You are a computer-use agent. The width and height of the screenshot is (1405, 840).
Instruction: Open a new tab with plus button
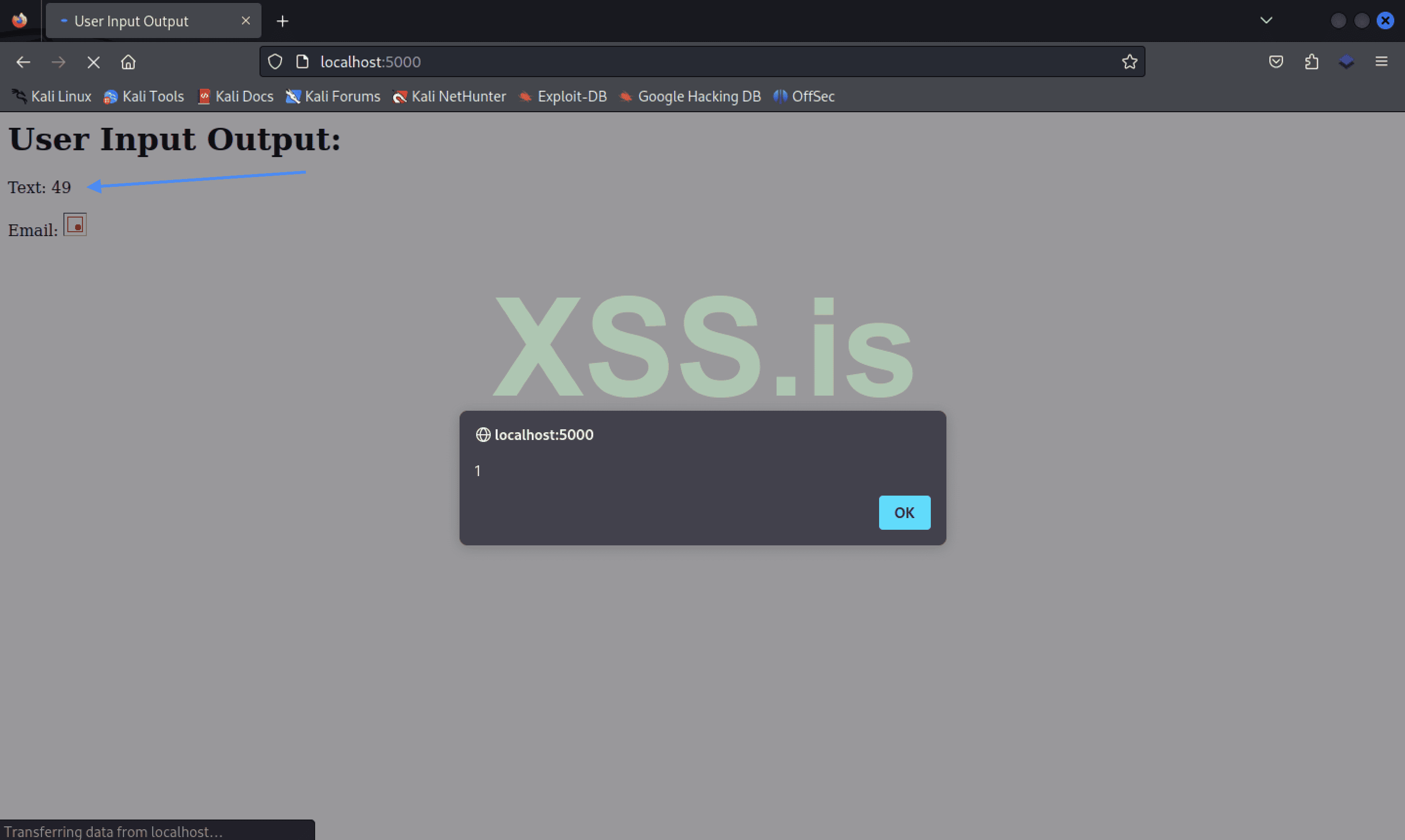[282, 21]
